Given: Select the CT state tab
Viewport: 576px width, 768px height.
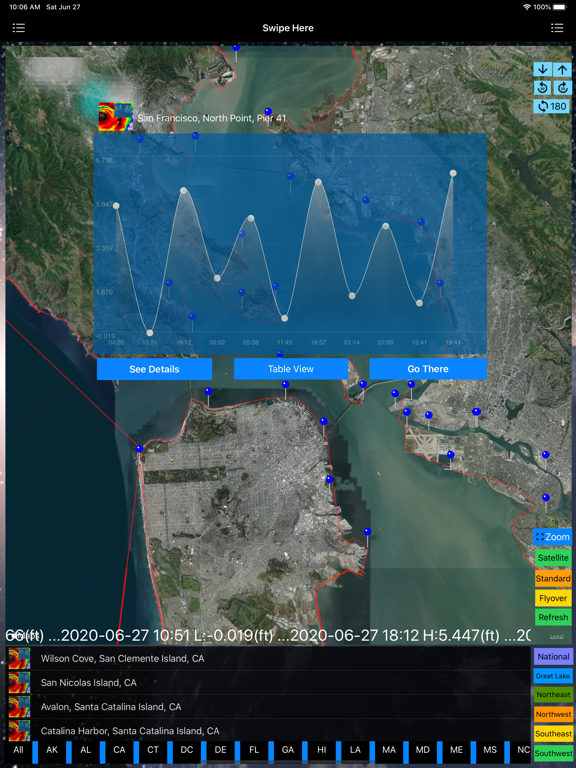Looking at the screenshot, I should point(153,750).
